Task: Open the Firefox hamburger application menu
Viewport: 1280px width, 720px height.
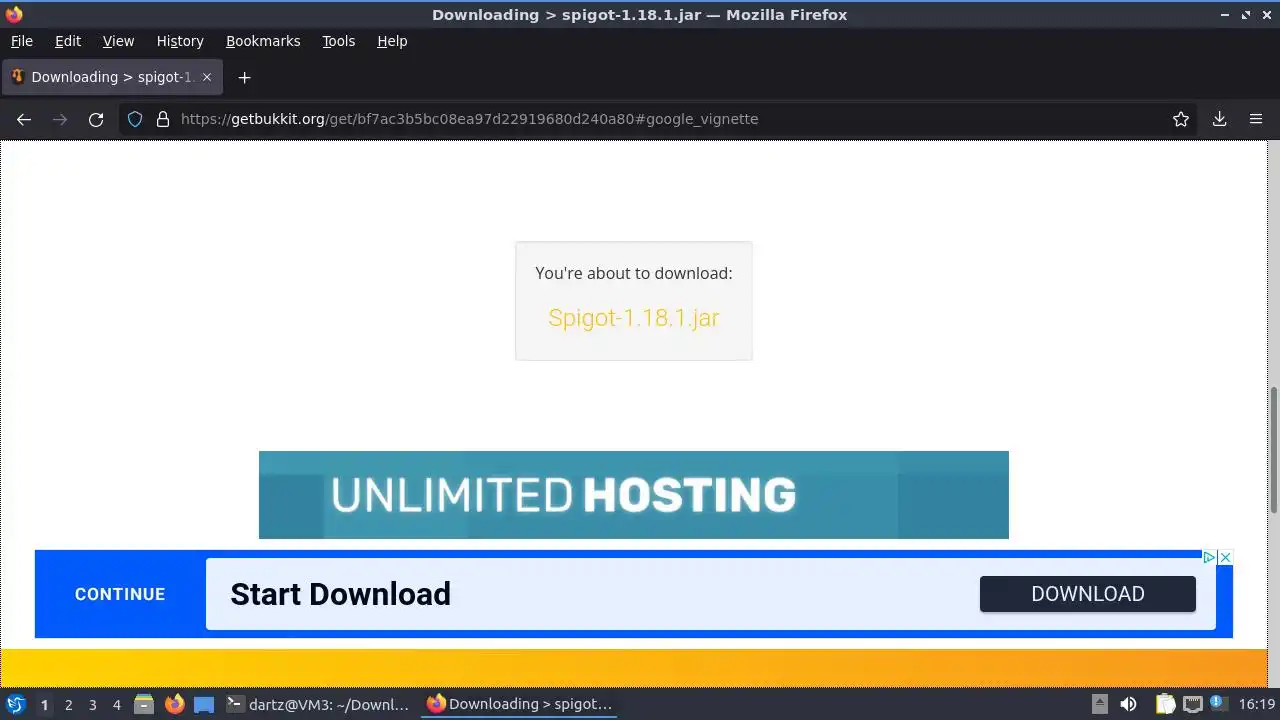Action: click(x=1256, y=119)
